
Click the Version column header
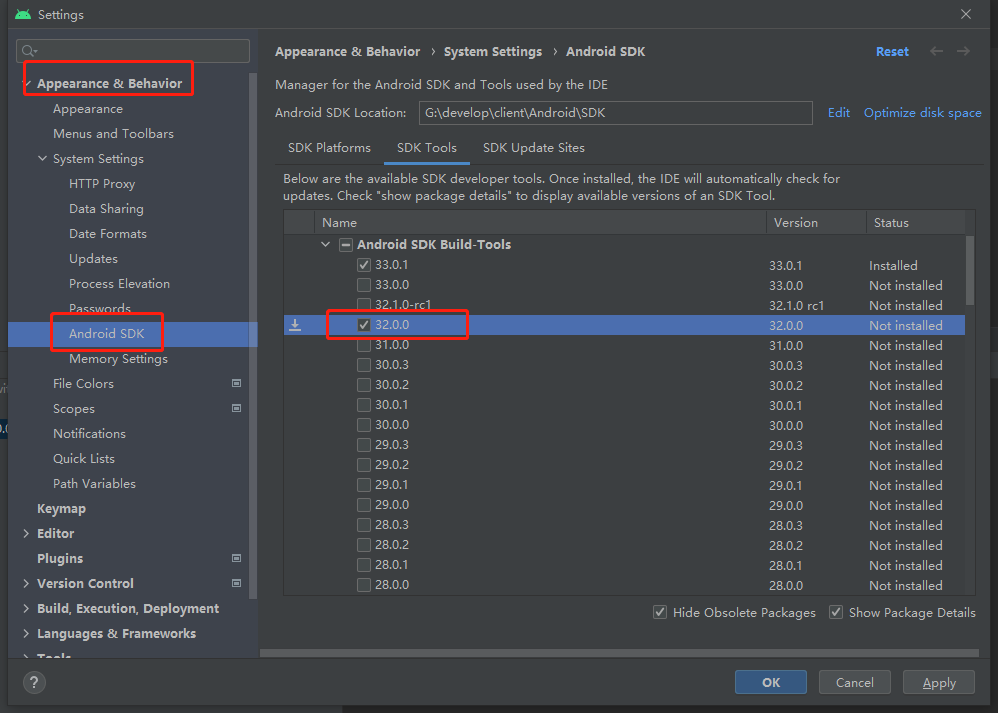coord(817,223)
